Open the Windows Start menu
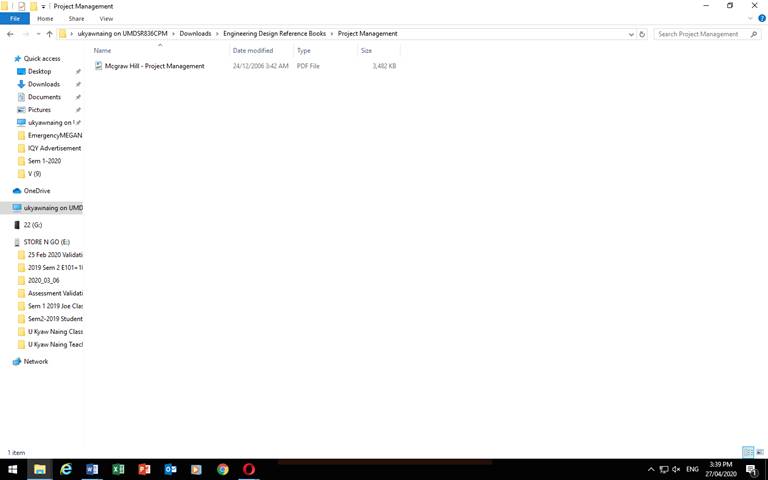 click(x=13, y=469)
